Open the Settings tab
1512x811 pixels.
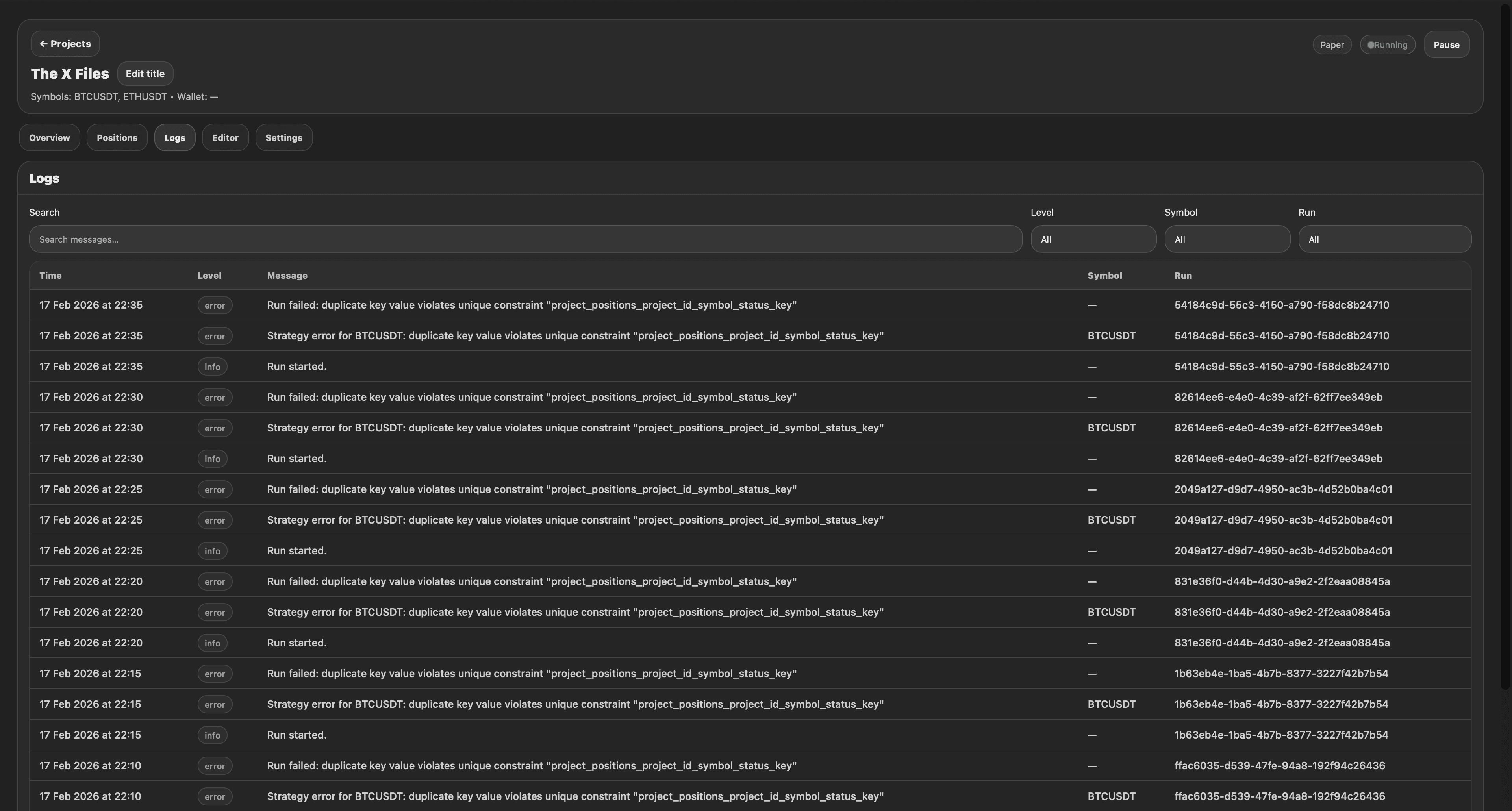283,137
